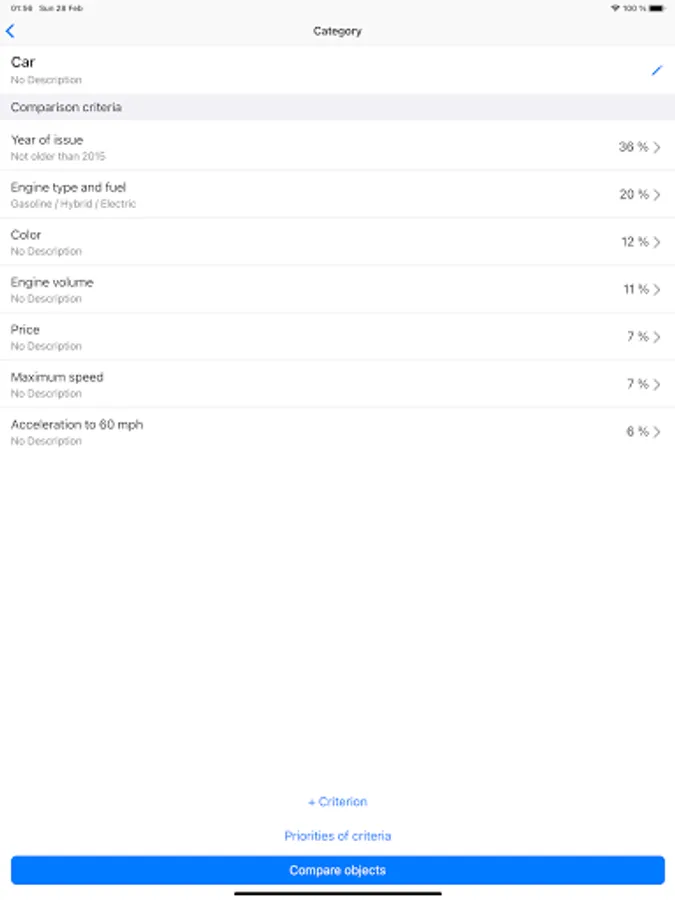Screen dimensions: 675x900
Task: Expand Year of issue chevron
Action: pyautogui.click(x=657, y=148)
